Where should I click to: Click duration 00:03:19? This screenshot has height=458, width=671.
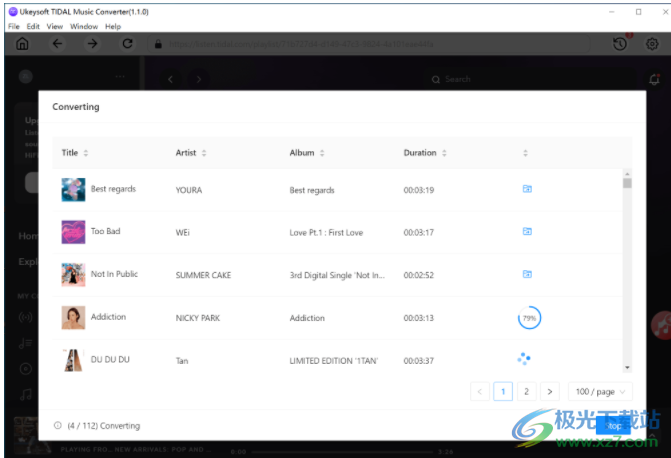tap(419, 190)
